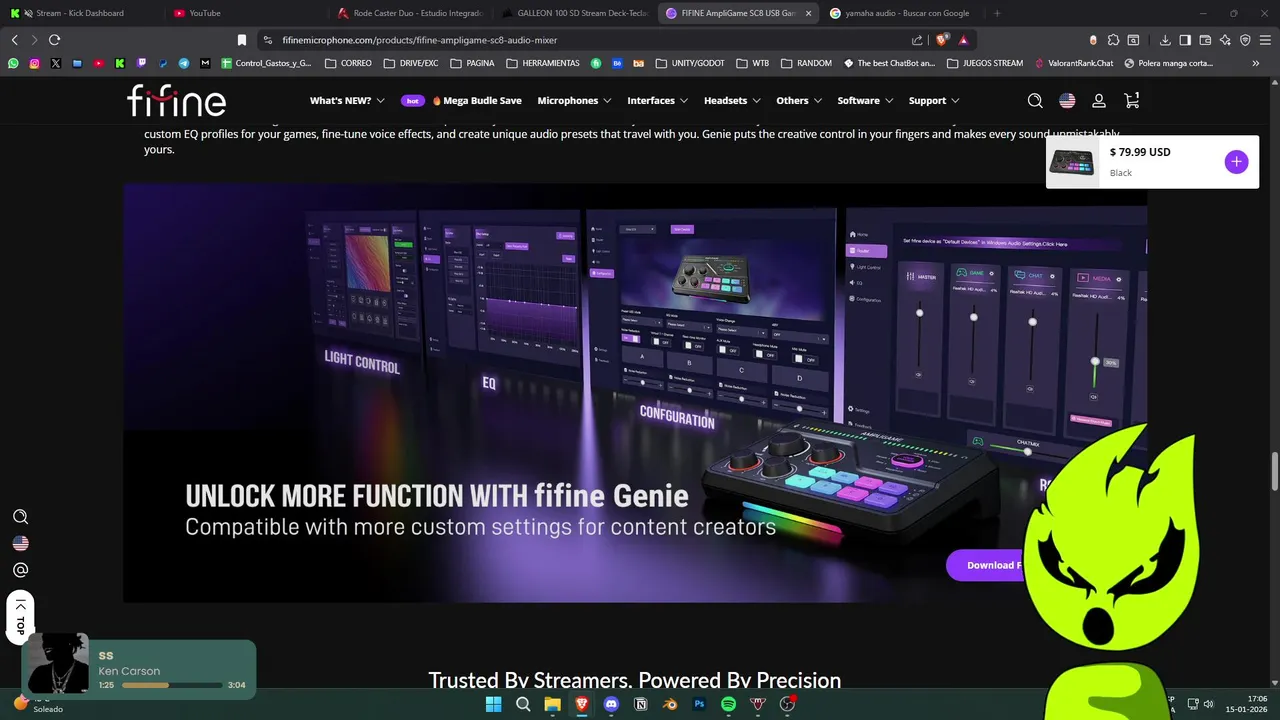Open the HERRAMIENTAS bookmarks folder
Screen dimensions: 1280x720
point(543,63)
